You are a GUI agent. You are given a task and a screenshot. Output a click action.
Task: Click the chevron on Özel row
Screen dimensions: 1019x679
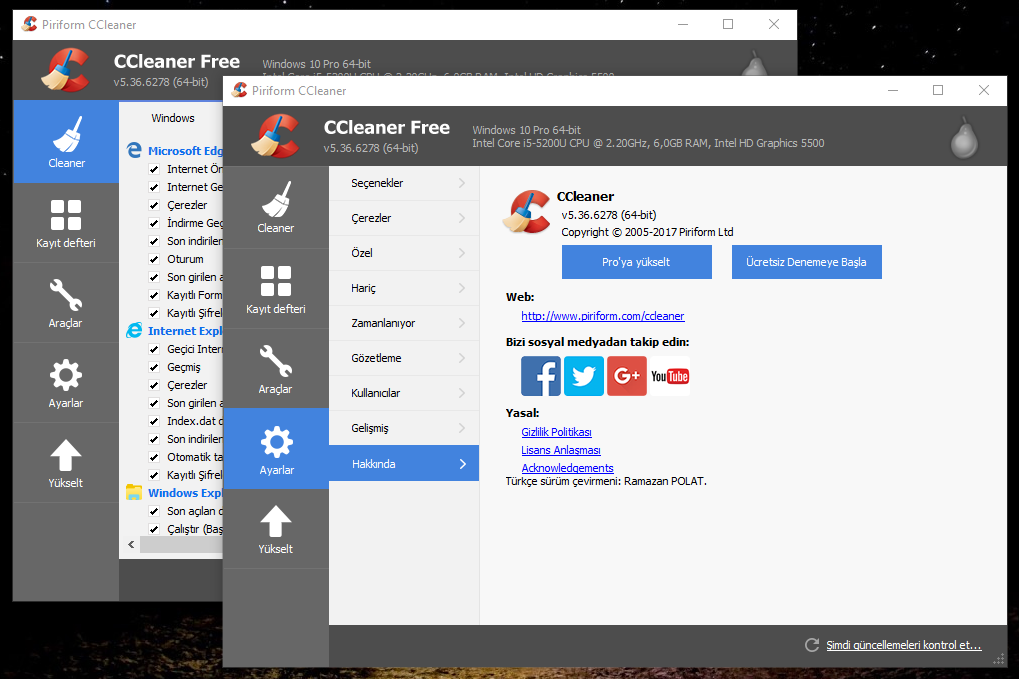pyautogui.click(x=462, y=253)
